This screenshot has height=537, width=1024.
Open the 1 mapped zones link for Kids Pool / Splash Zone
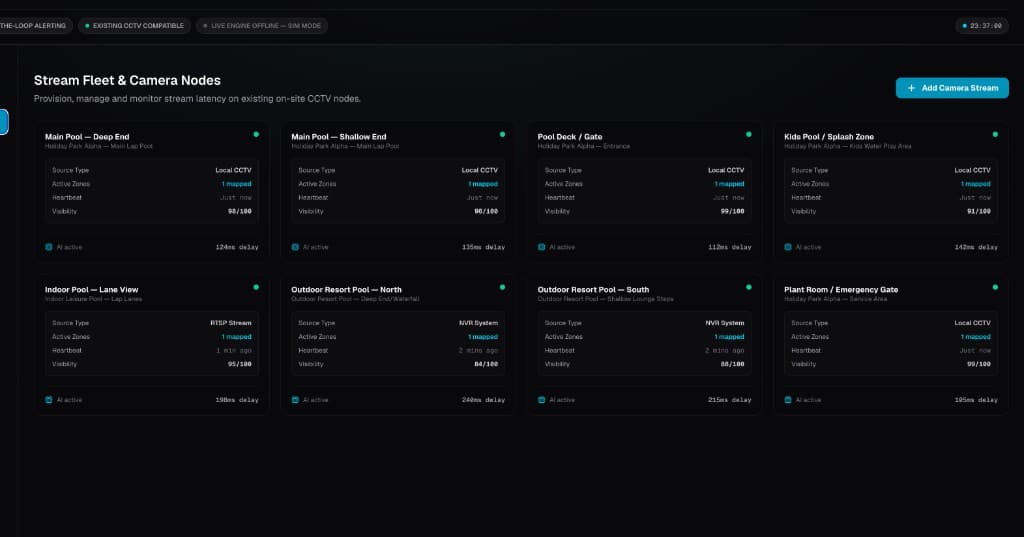[x=976, y=184]
